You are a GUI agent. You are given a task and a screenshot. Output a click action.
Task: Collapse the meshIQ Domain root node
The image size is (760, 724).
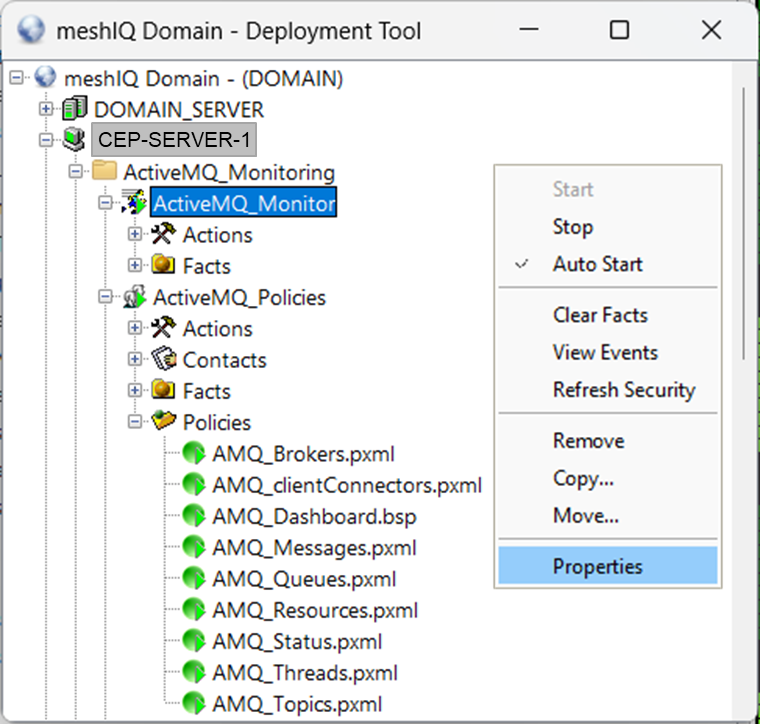click(x=16, y=78)
